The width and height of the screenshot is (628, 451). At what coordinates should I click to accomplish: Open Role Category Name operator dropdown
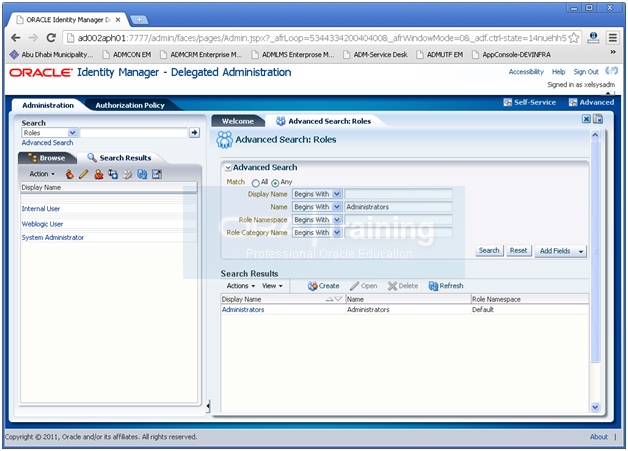(x=337, y=232)
